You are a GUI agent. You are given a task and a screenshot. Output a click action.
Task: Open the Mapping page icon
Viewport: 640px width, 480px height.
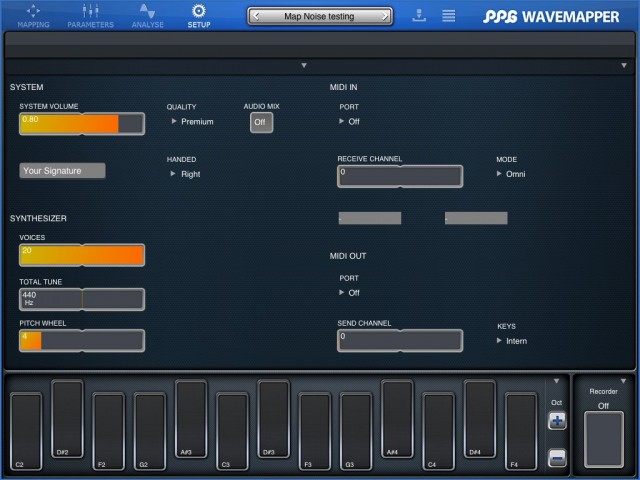pos(33,12)
